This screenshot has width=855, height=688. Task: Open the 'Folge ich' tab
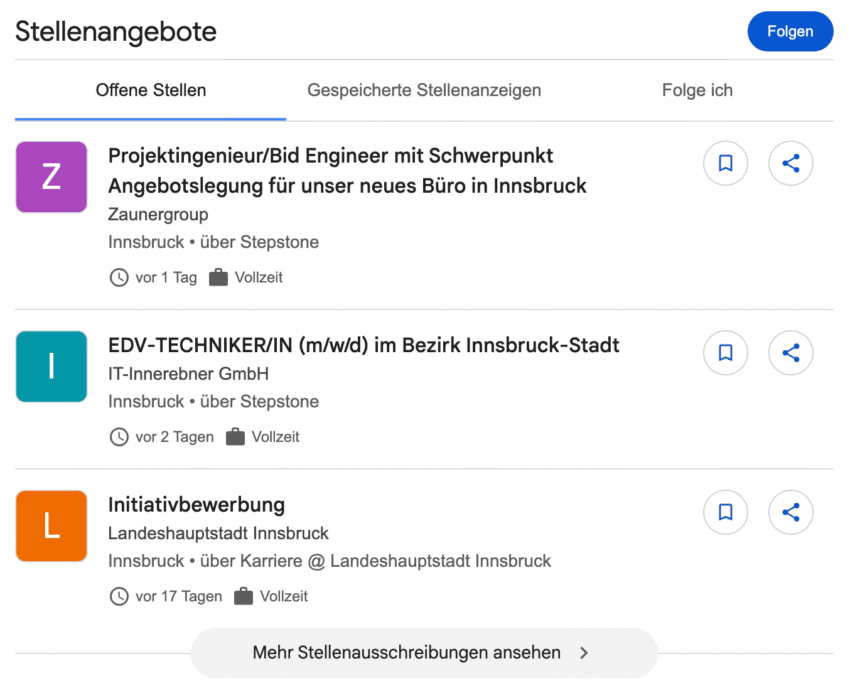(697, 90)
